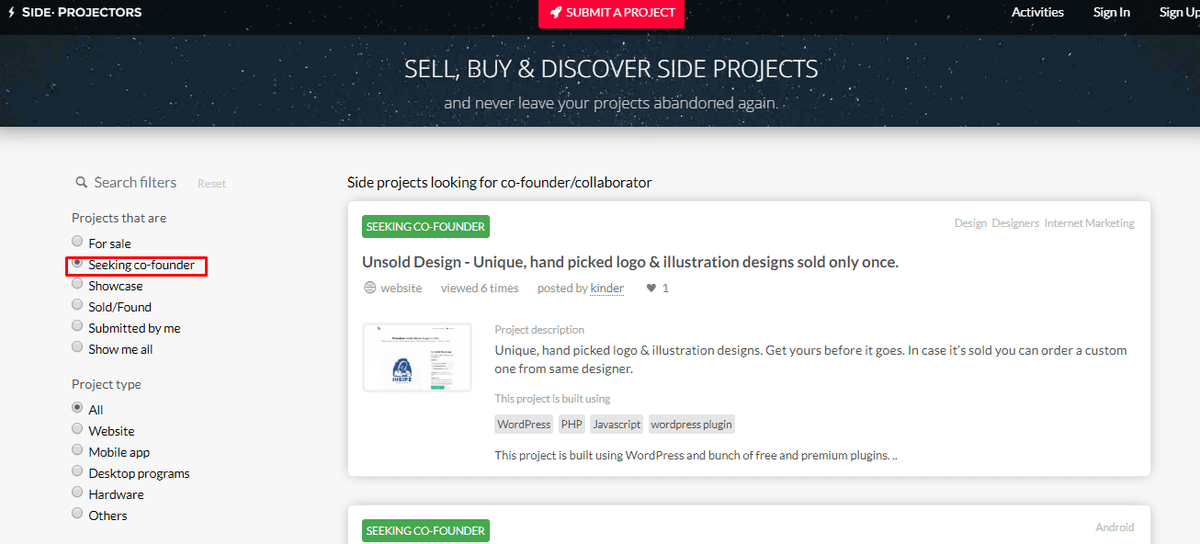Click the Submit a Project button
1200x544 pixels.
coord(611,13)
